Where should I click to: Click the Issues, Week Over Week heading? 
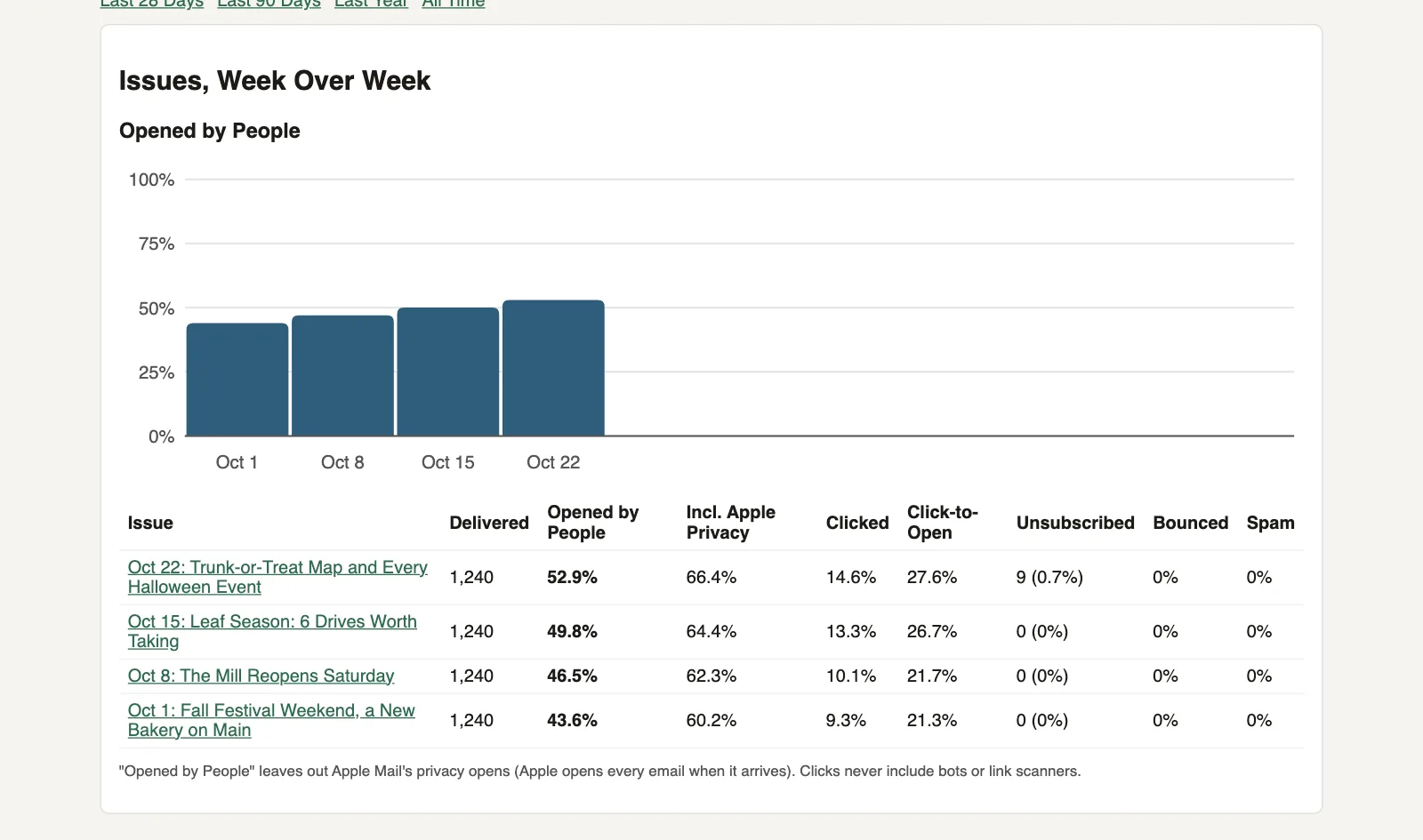coord(275,81)
